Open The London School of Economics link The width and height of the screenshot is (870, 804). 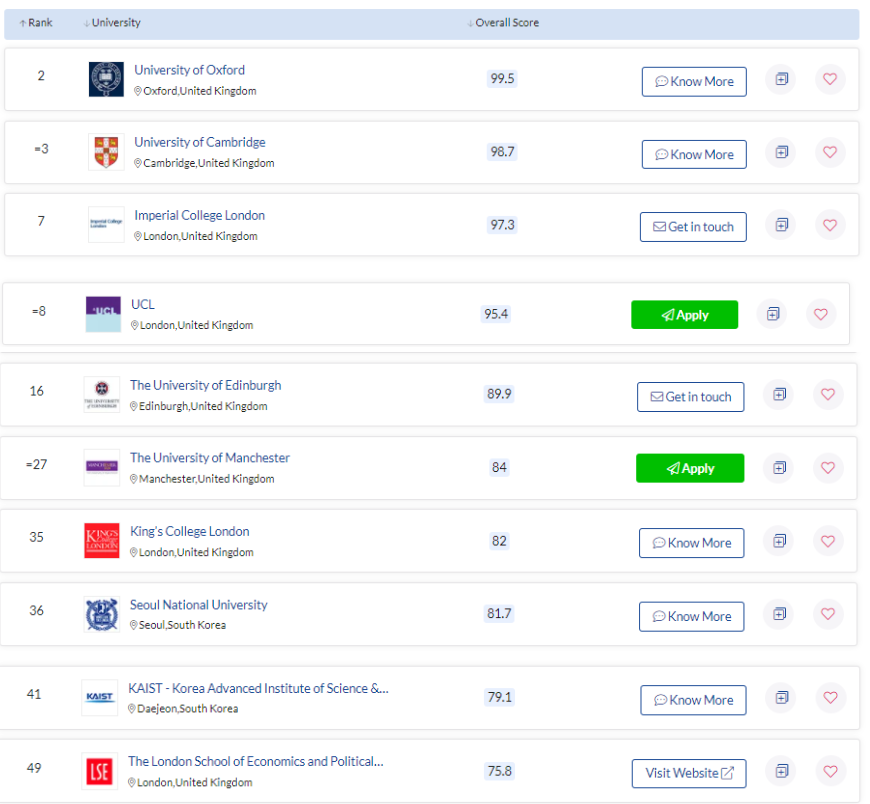256,761
